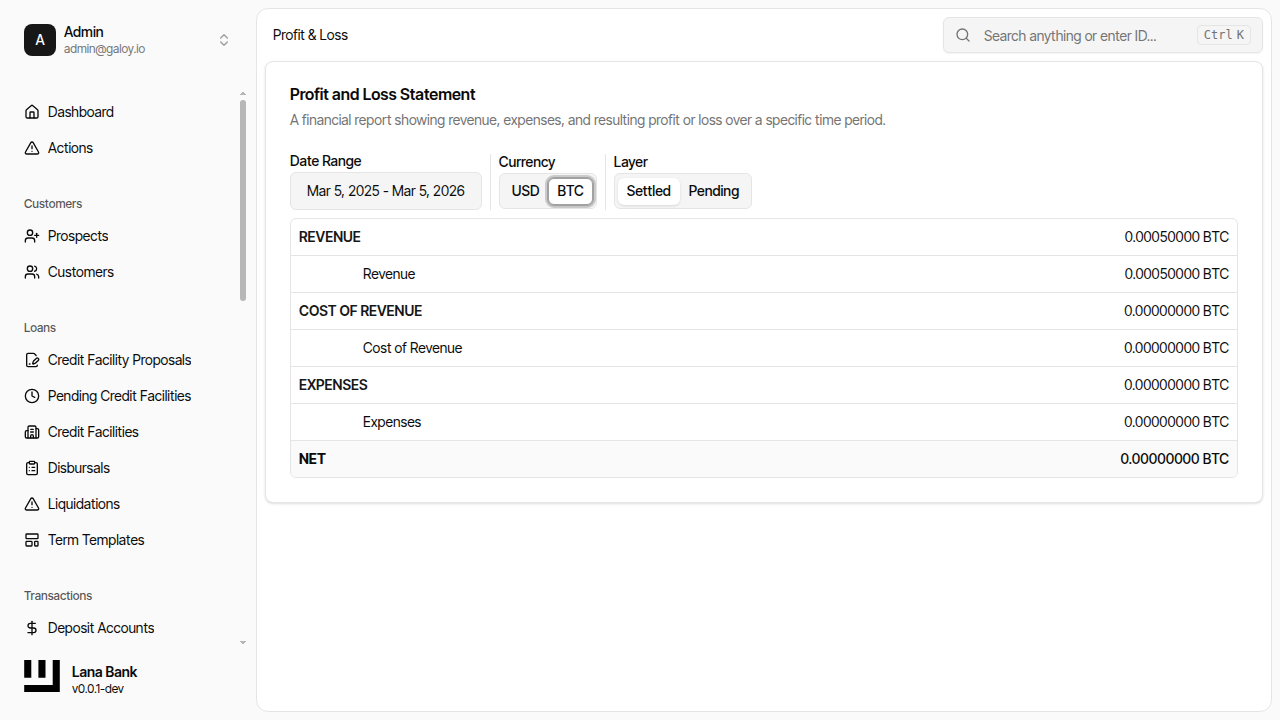Image resolution: width=1280 pixels, height=720 pixels.
Task: Go to Liquidations page
Action: (x=83, y=504)
